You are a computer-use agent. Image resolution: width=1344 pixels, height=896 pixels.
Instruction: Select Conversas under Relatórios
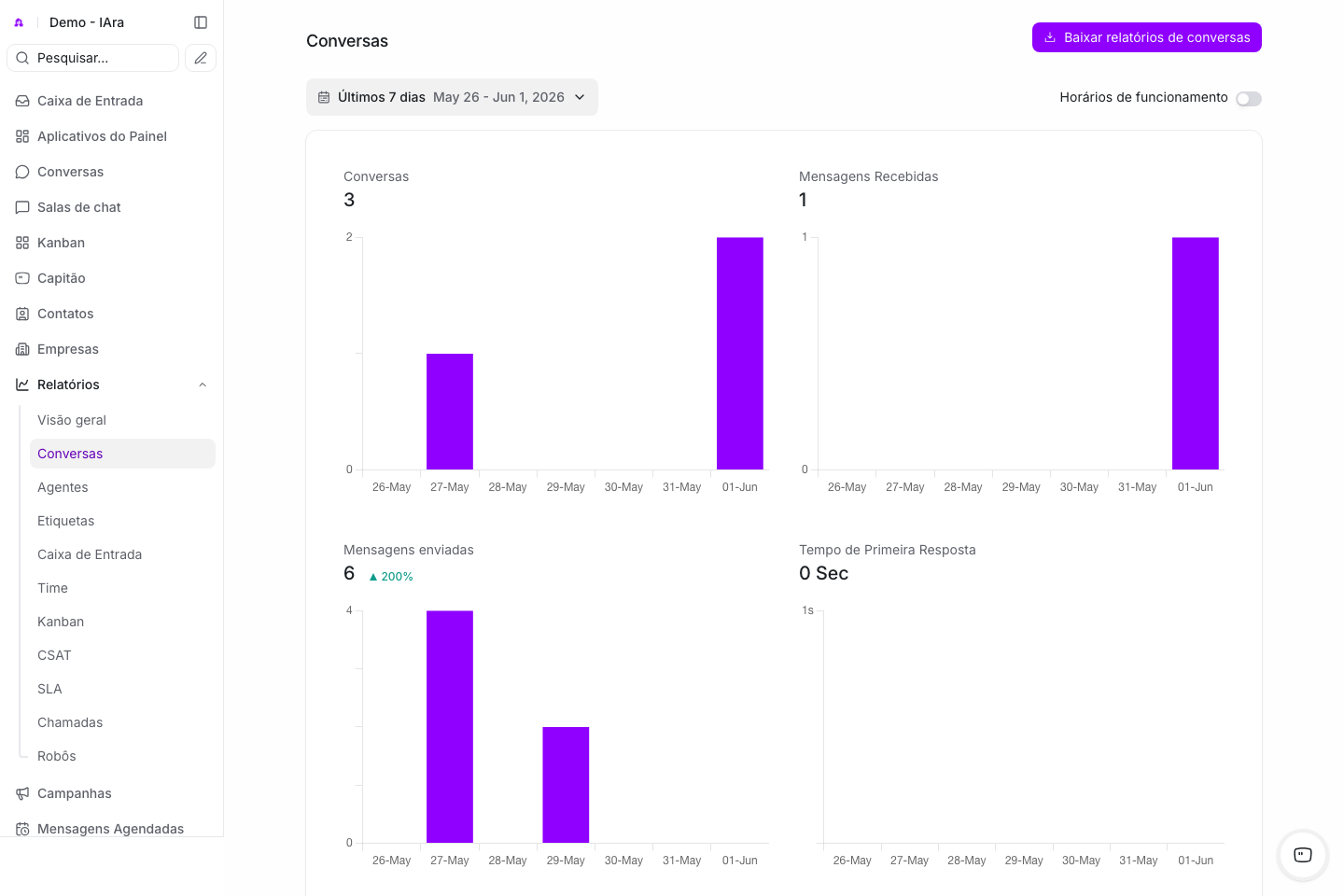pos(122,454)
